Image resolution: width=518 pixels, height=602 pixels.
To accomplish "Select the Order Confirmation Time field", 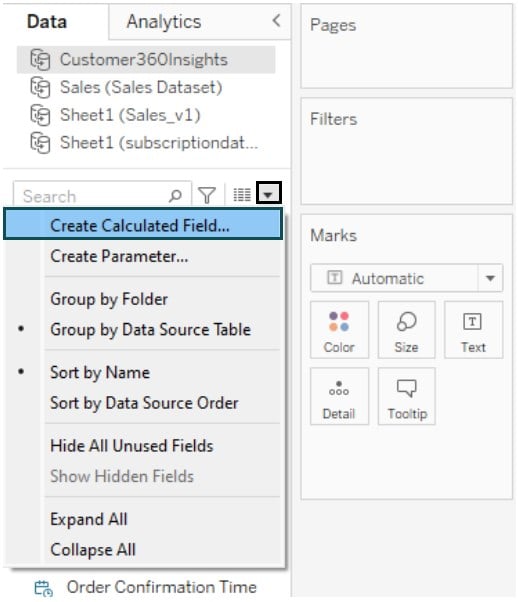I will pos(146,587).
